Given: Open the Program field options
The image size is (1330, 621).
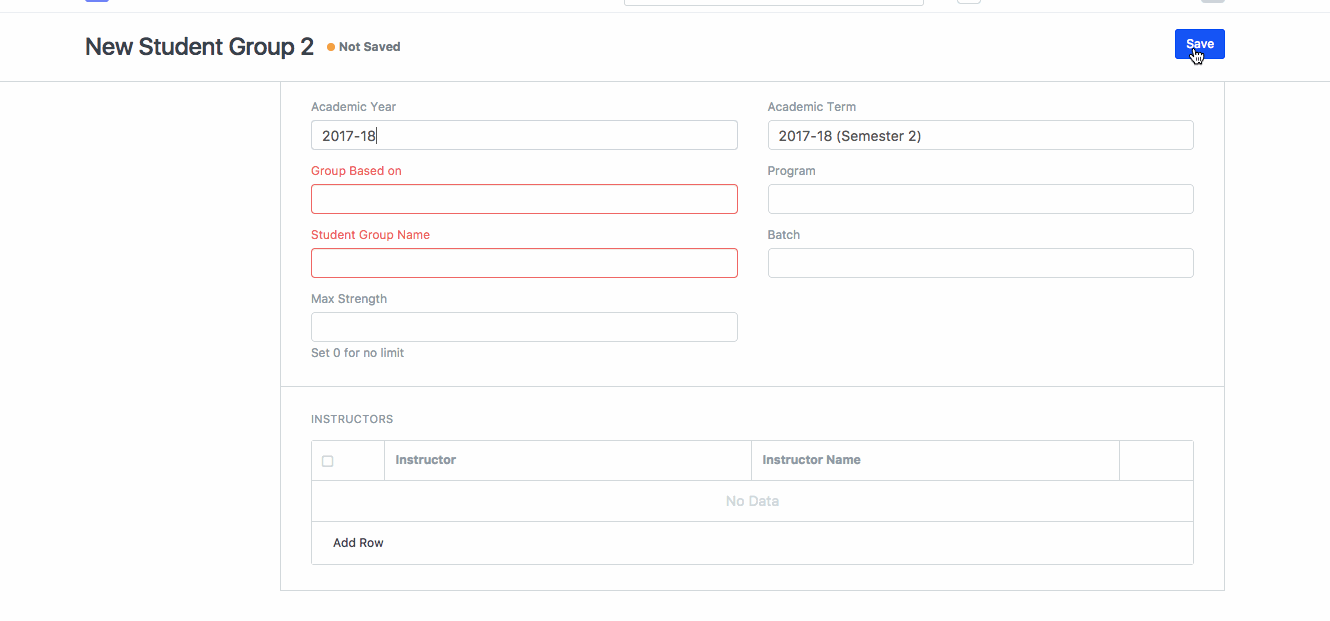Looking at the screenshot, I should [980, 199].
